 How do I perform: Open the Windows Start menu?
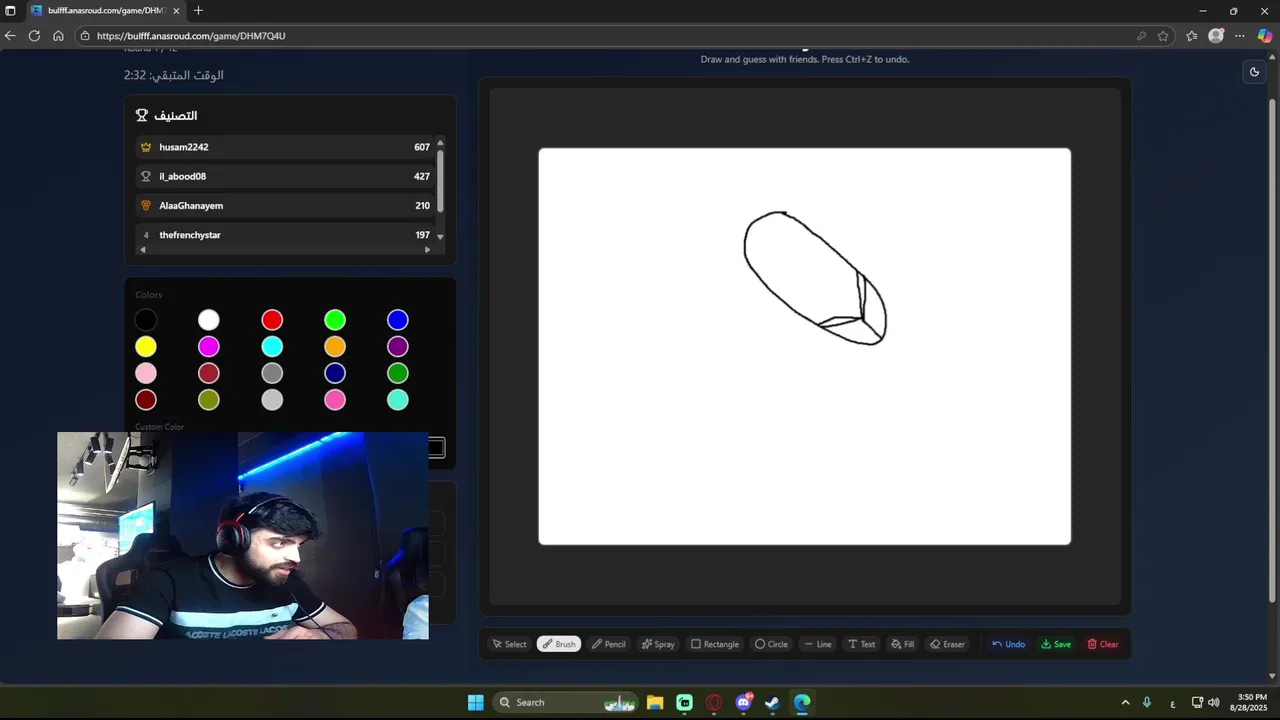coord(476,702)
